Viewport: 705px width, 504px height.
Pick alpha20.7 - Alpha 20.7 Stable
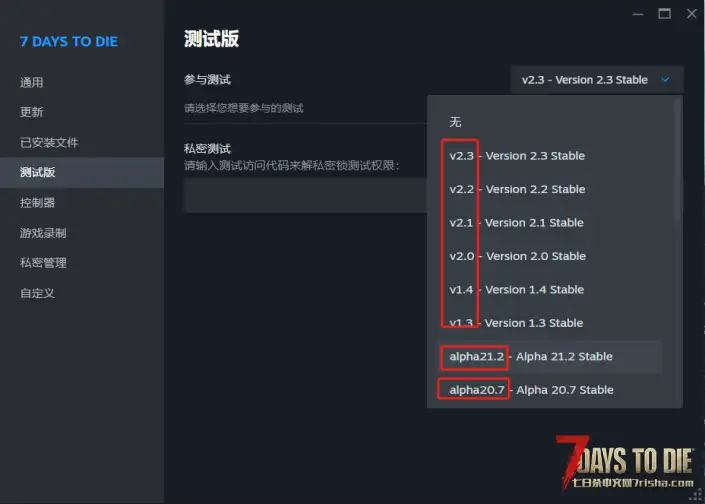click(x=550, y=390)
